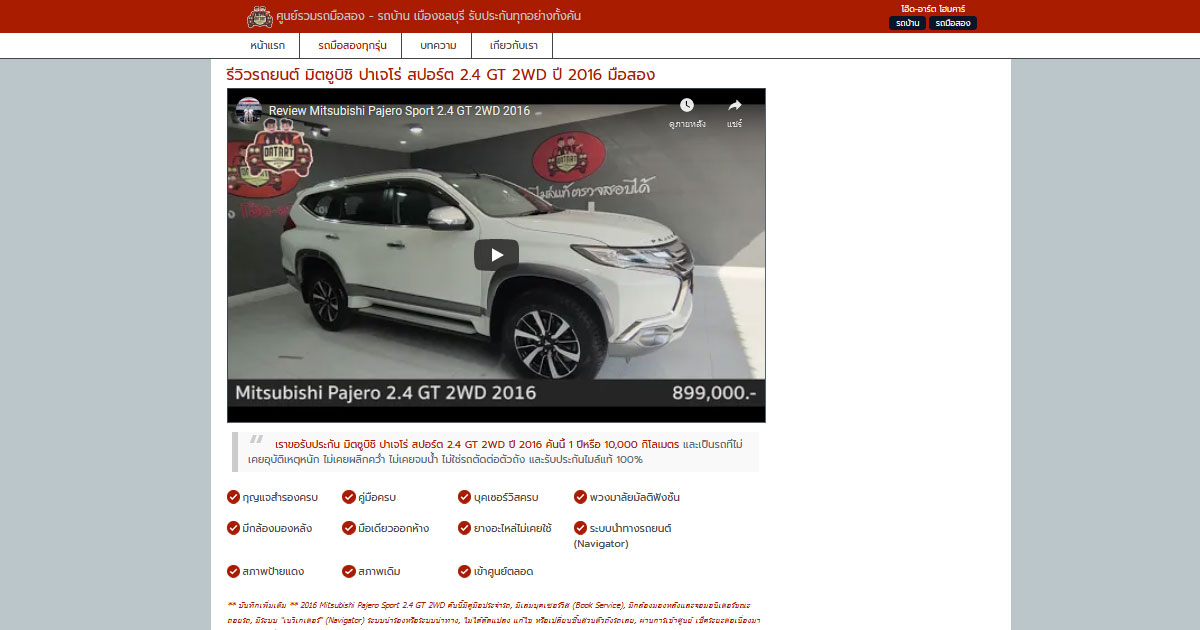Click the red page heading รีวิวรถยนต์ มิตซูบิชิ
The height and width of the screenshot is (630, 1200).
(x=440, y=75)
